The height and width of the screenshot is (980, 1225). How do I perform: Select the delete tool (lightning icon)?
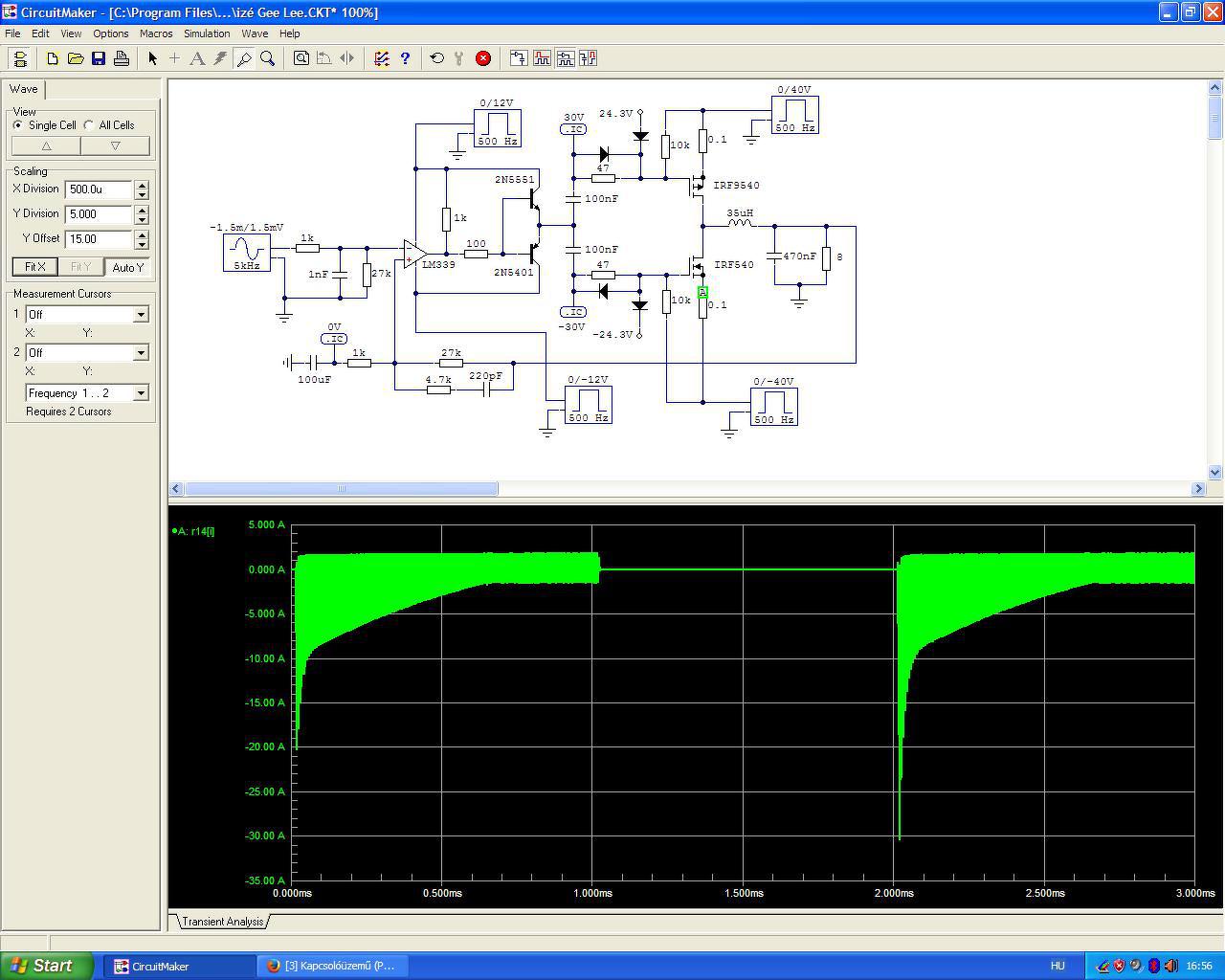pos(221,58)
